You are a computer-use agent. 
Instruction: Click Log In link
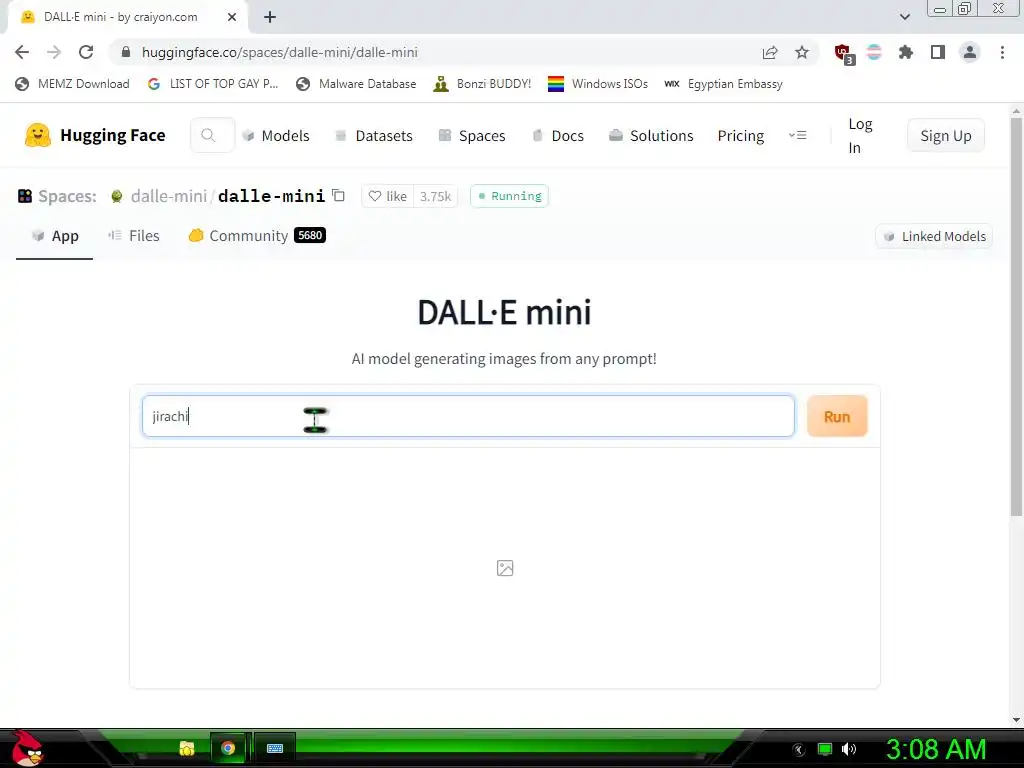pos(860,135)
